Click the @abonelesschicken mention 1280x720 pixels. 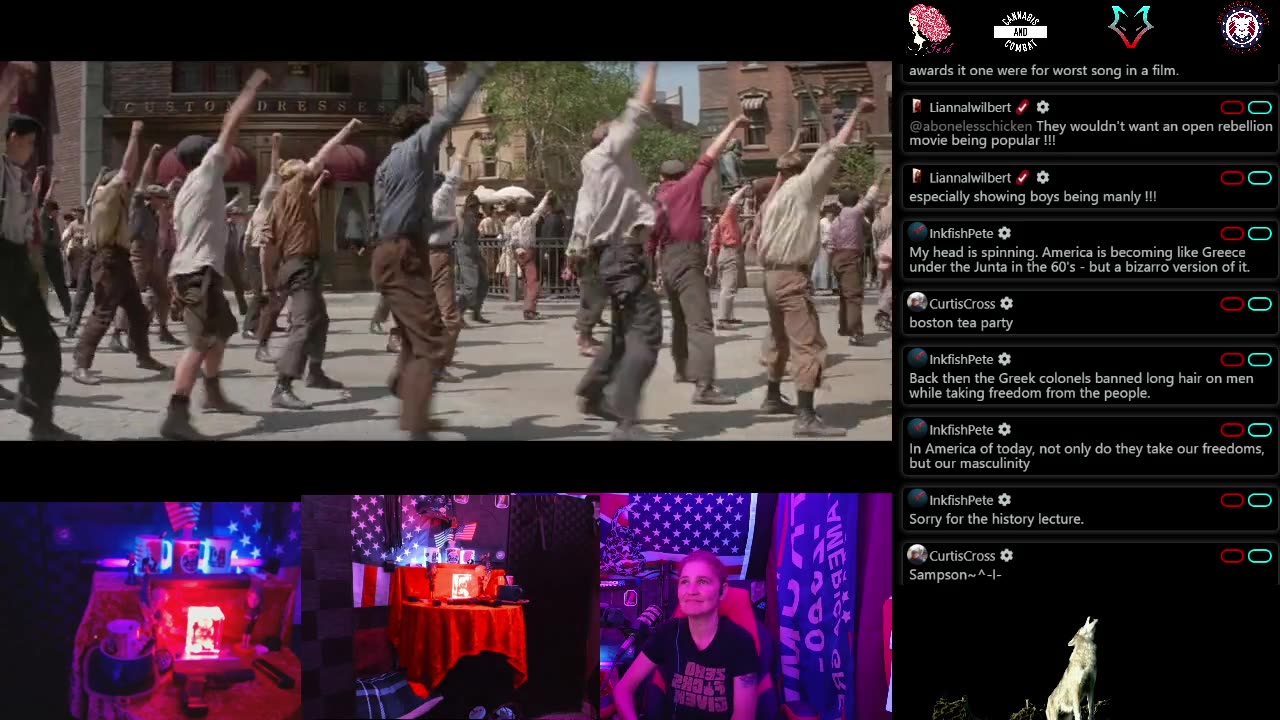(970, 126)
